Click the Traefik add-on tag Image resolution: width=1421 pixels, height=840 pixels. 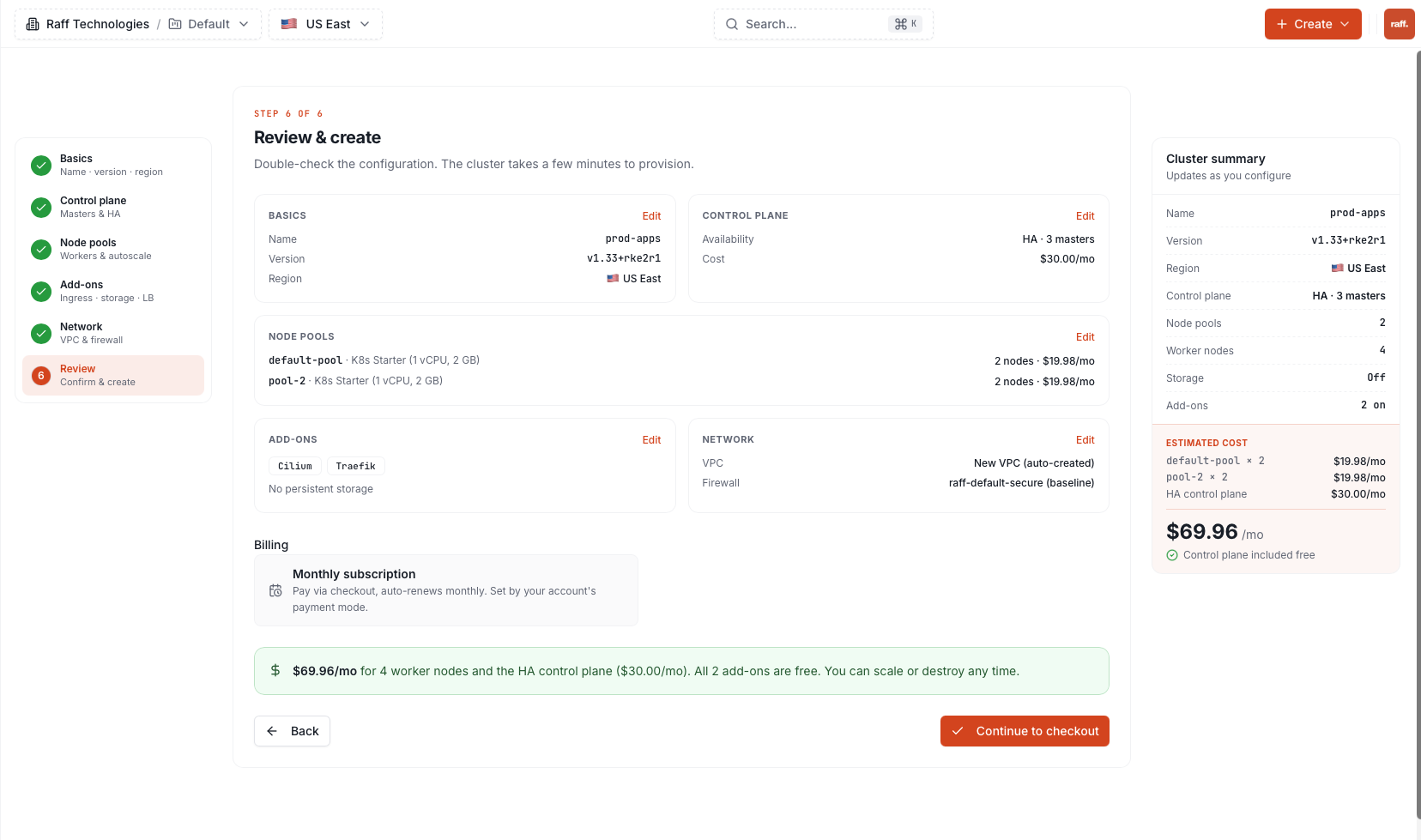click(356, 466)
